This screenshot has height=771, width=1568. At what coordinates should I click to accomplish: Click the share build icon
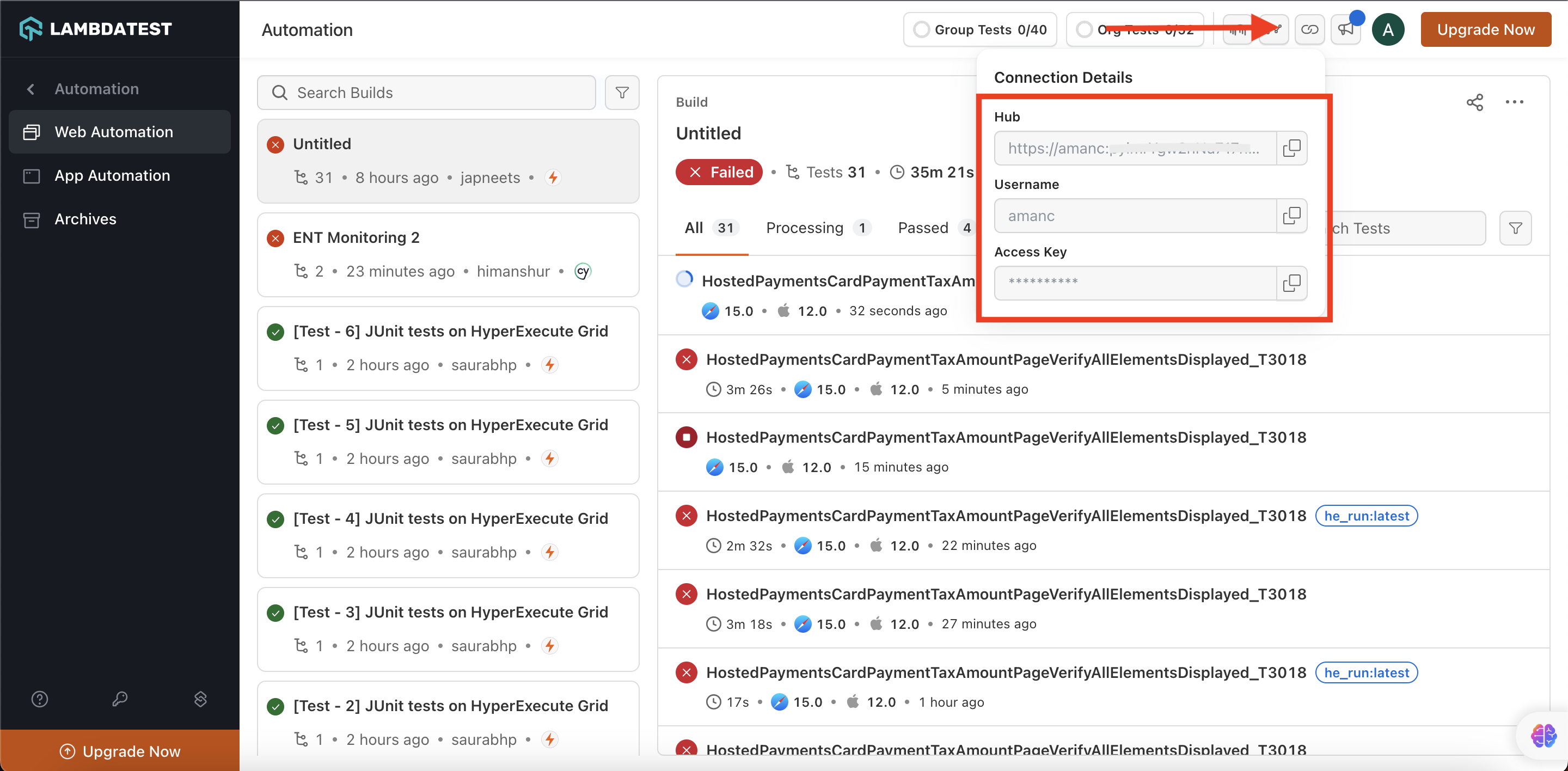(x=1474, y=102)
